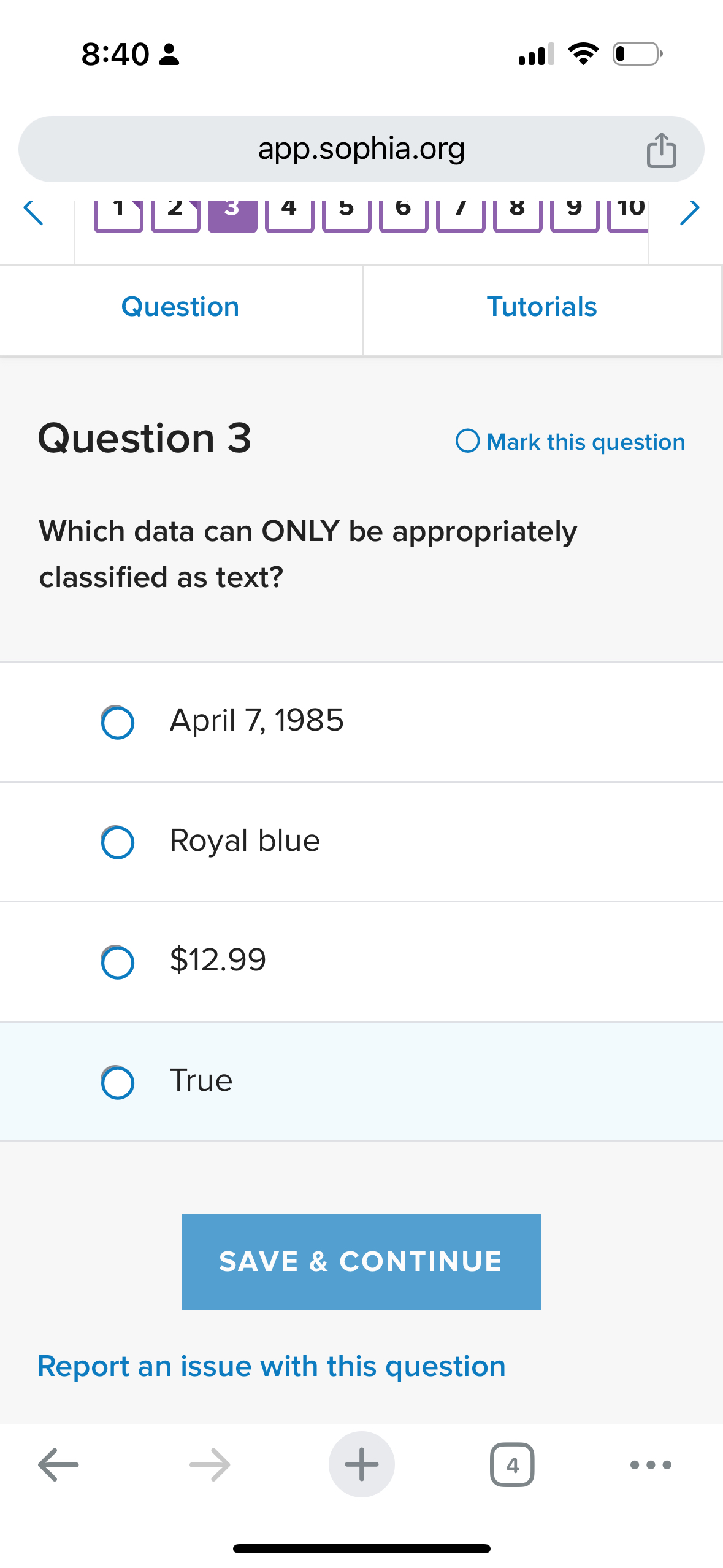Tap the profile icon beside the clock
The image size is (723, 1568).
pyautogui.click(x=168, y=55)
